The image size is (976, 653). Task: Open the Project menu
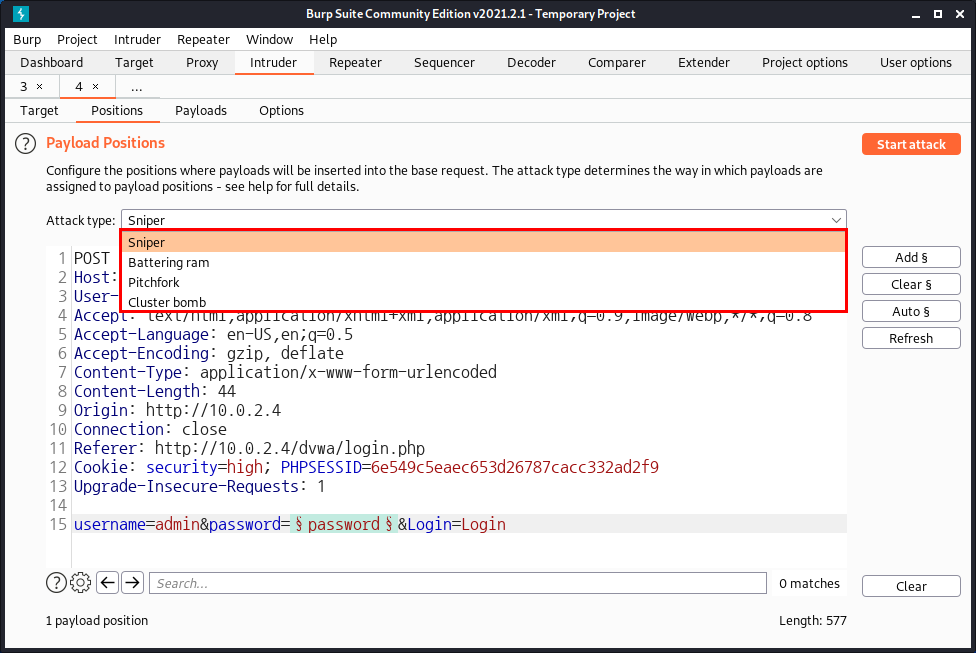tap(77, 39)
